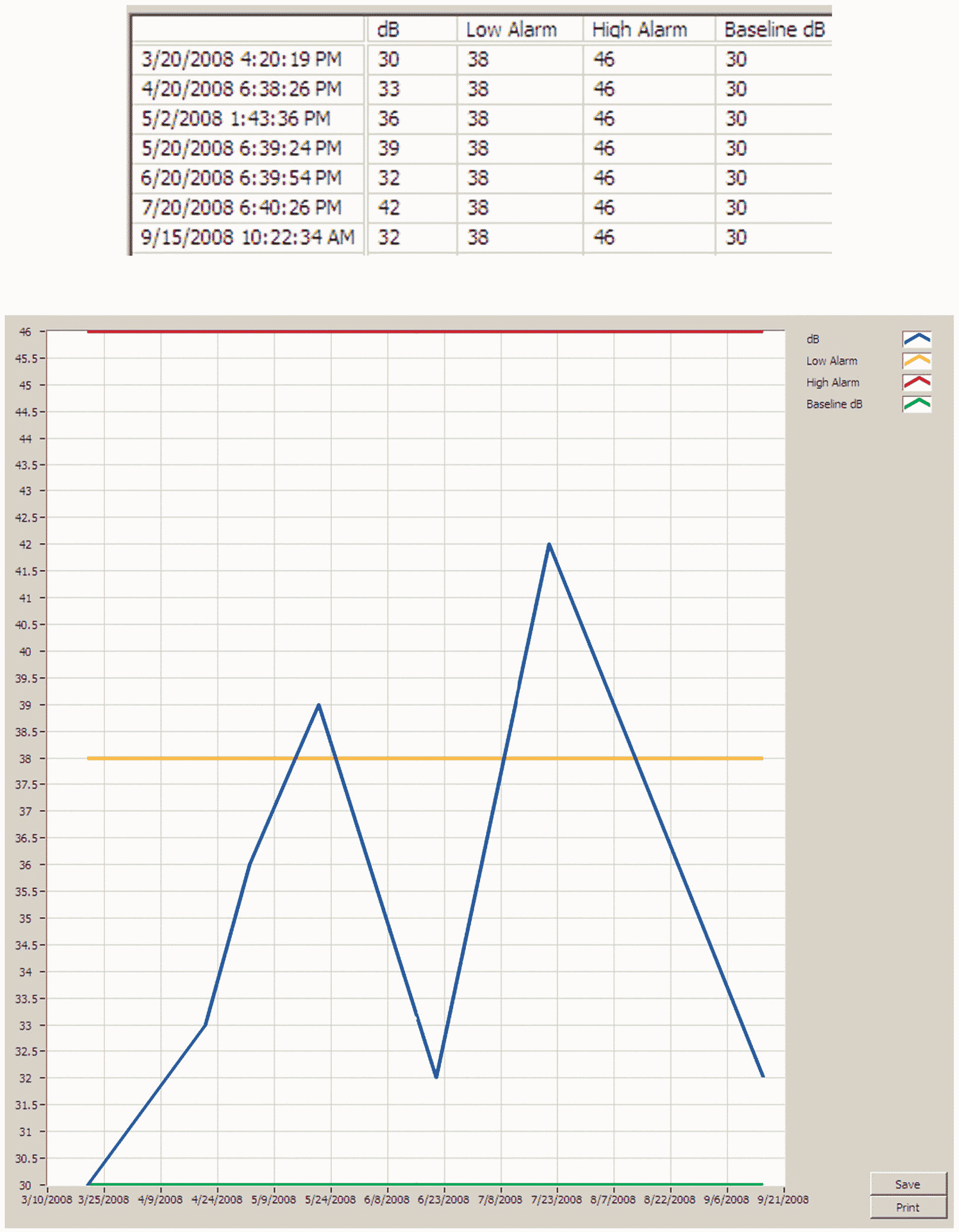Select the 7/20/2008 6:40:26 PM row

point(241,208)
